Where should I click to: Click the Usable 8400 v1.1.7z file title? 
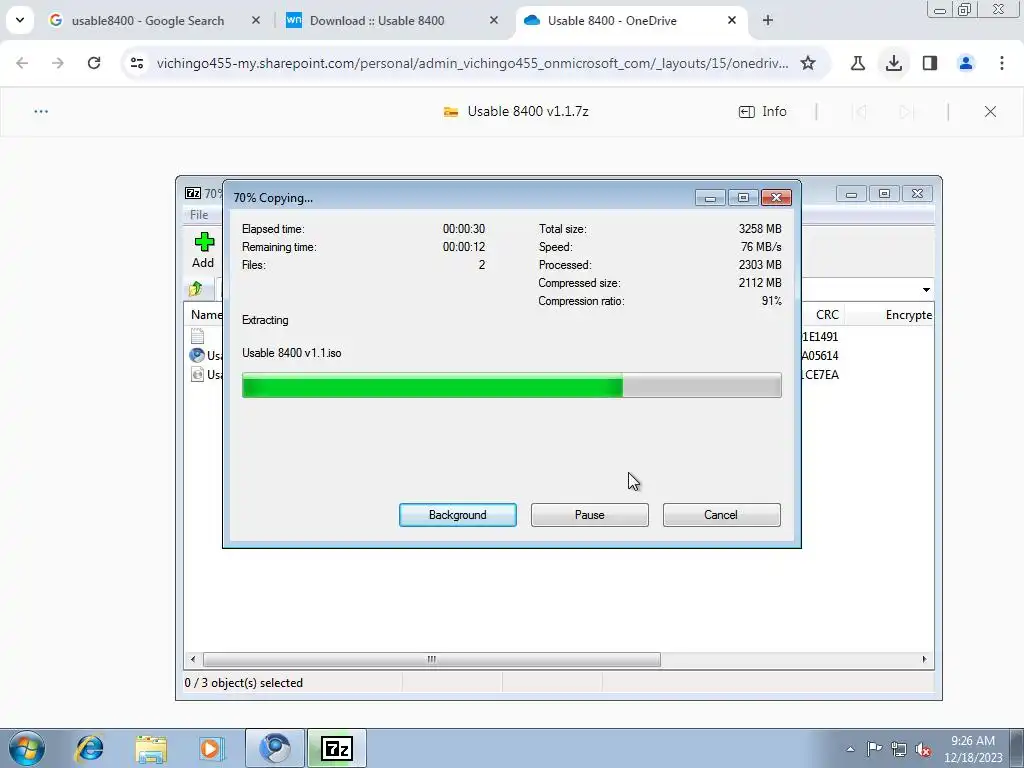[x=528, y=112]
